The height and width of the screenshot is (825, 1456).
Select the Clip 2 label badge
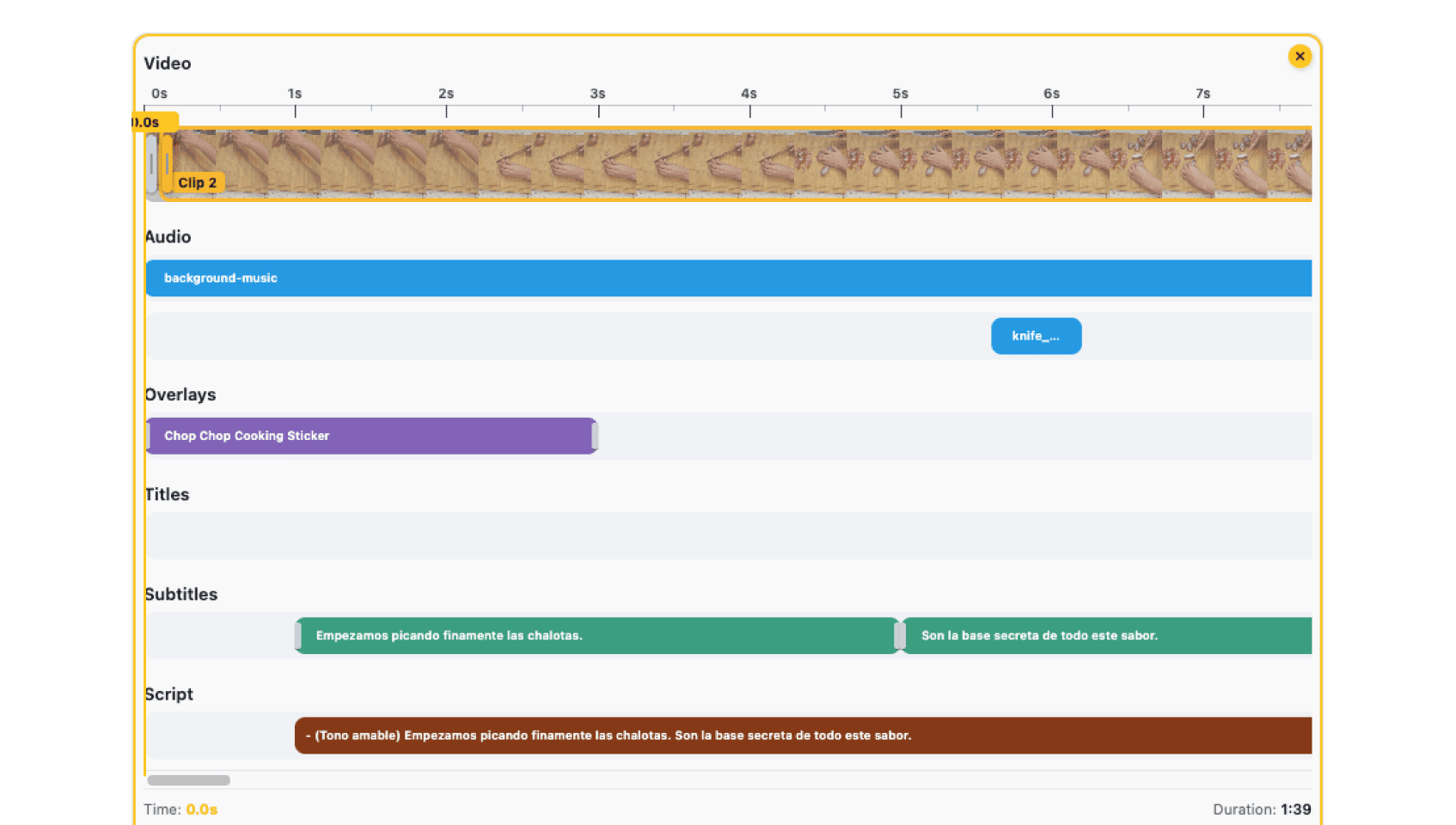coord(198,182)
